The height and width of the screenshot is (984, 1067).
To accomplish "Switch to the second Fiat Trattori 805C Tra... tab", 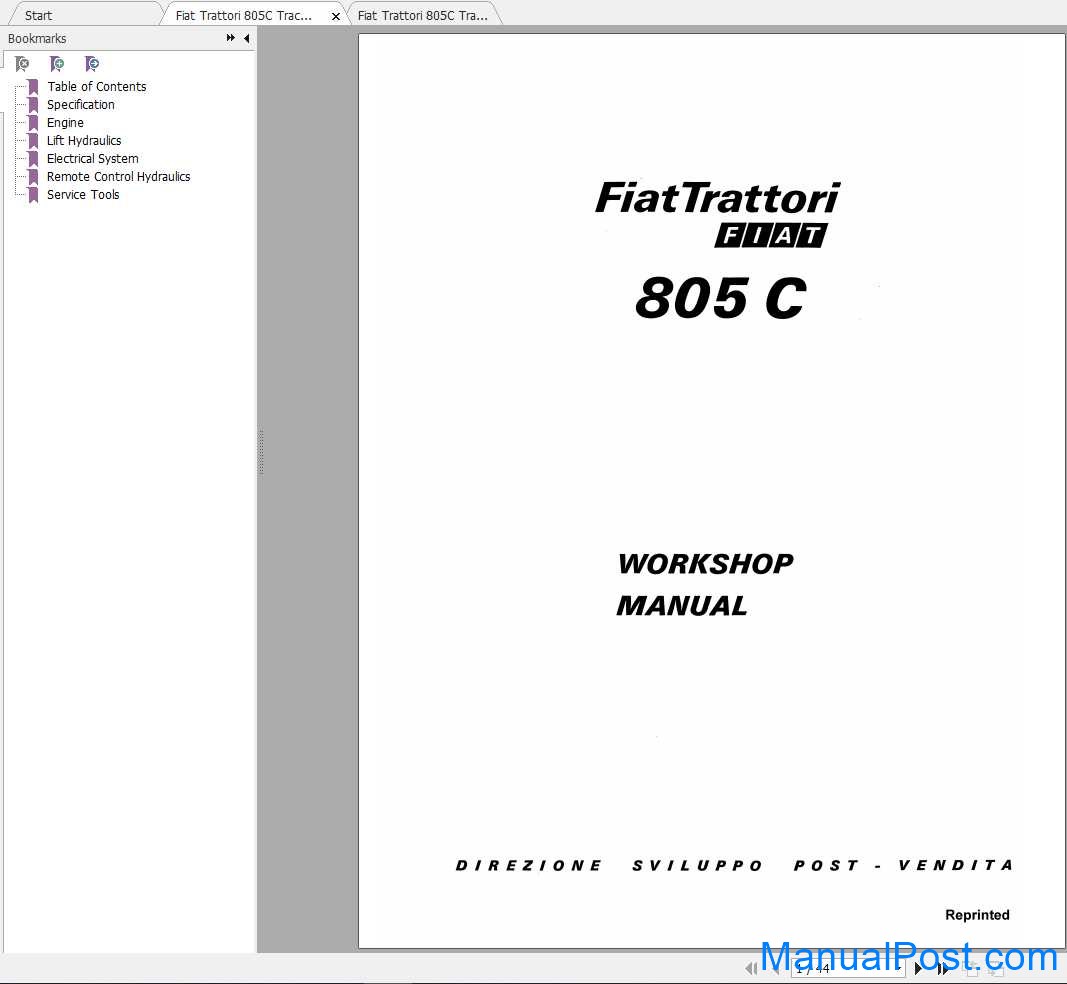I will coord(423,15).
